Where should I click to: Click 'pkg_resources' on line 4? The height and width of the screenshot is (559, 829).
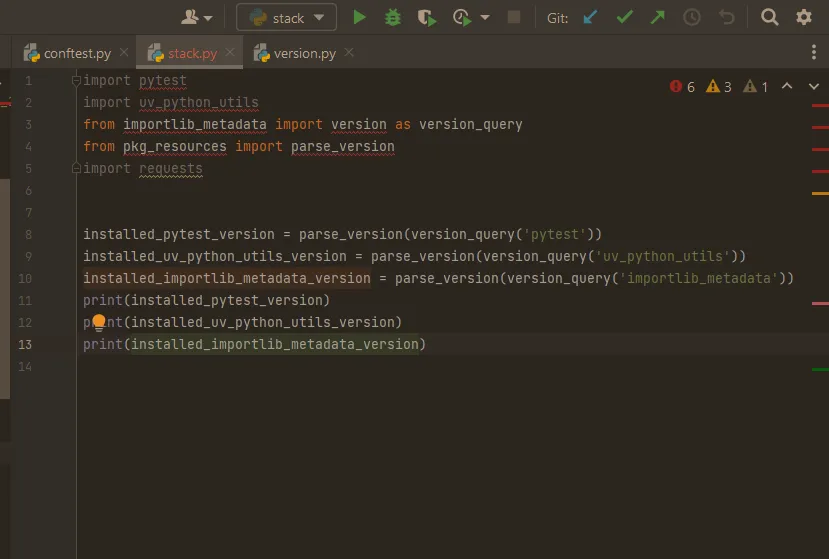click(174, 146)
